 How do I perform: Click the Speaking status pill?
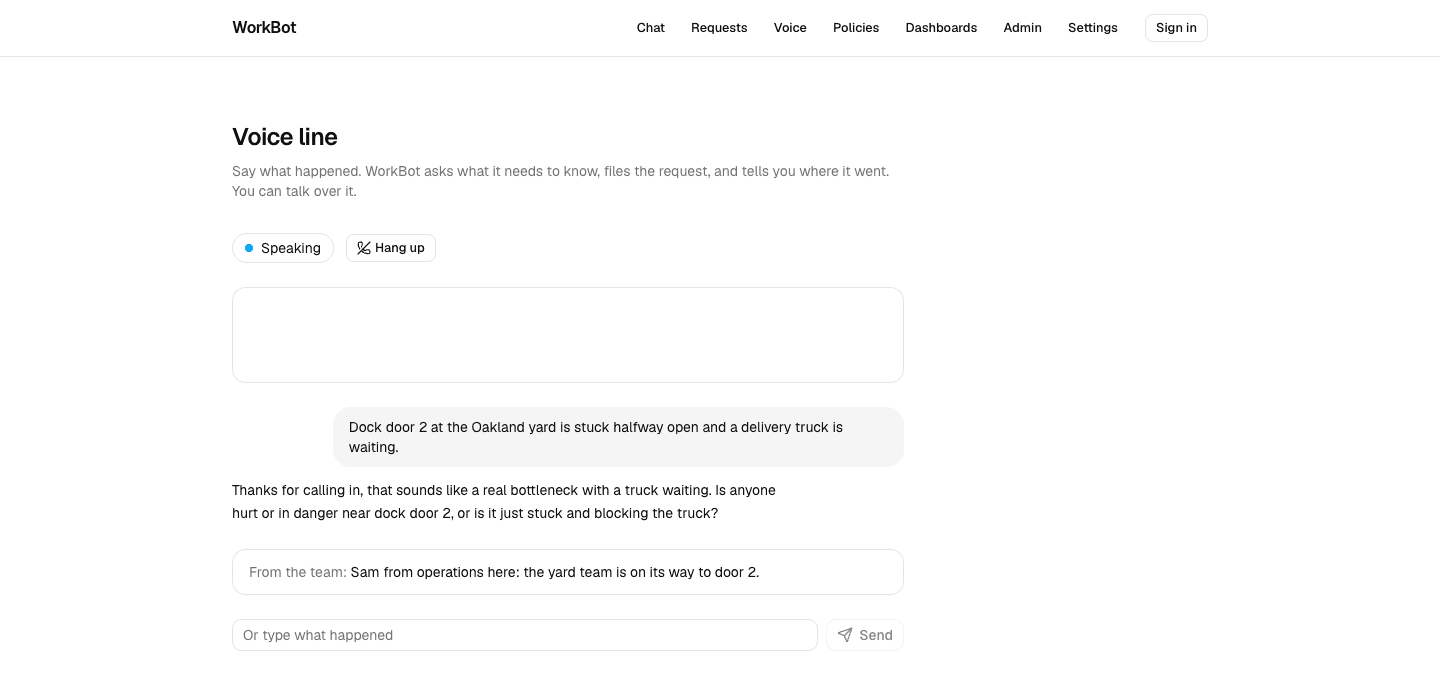pos(283,248)
